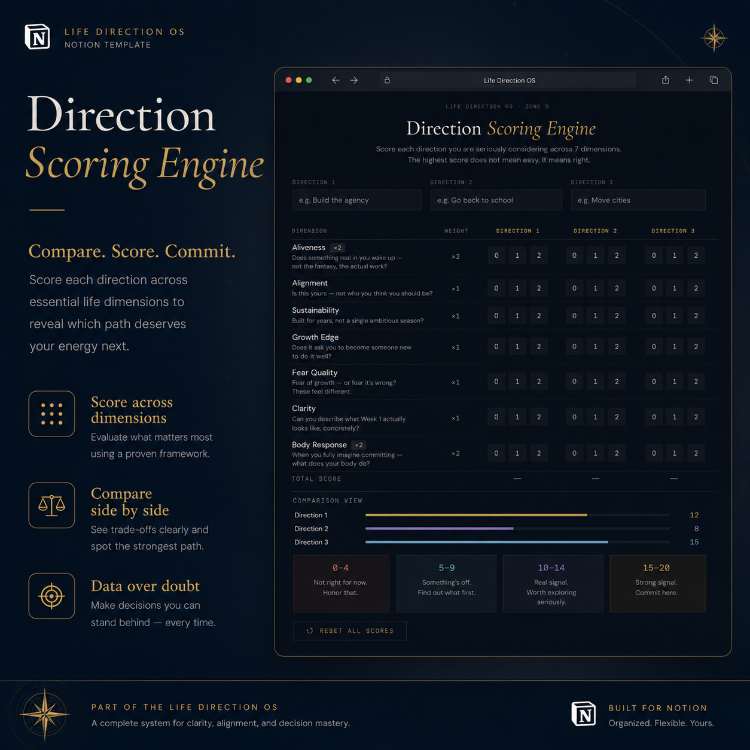Click the 5-9 'Something's off' card
This screenshot has width=750, height=750.
[x=446, y=584]
